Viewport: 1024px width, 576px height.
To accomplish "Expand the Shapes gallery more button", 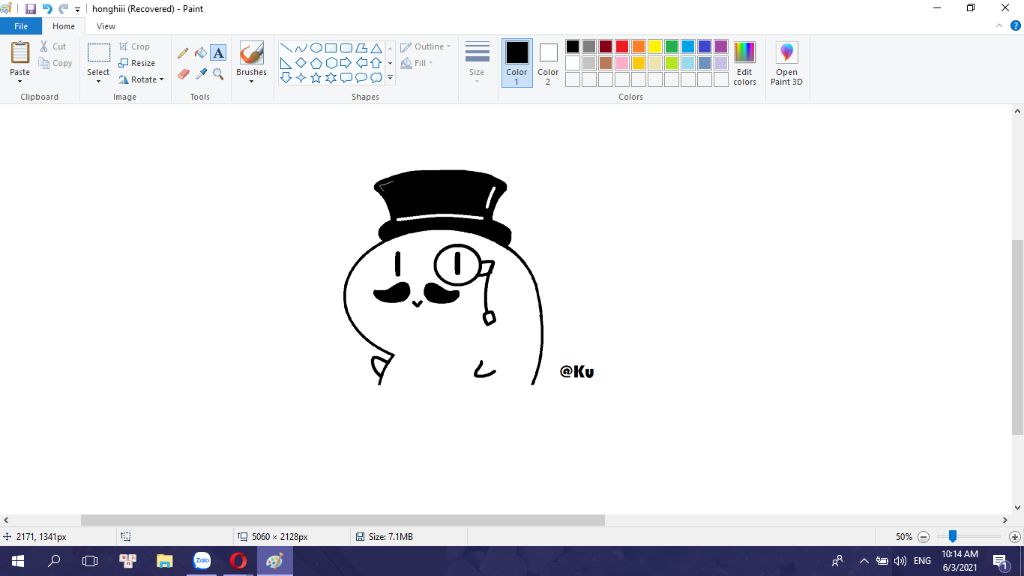I will pyautogui.click(x=390, y=78).
